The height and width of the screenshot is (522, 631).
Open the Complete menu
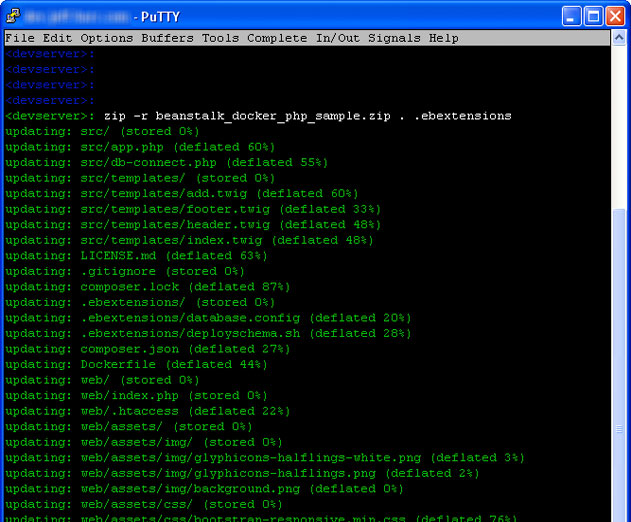277,38
